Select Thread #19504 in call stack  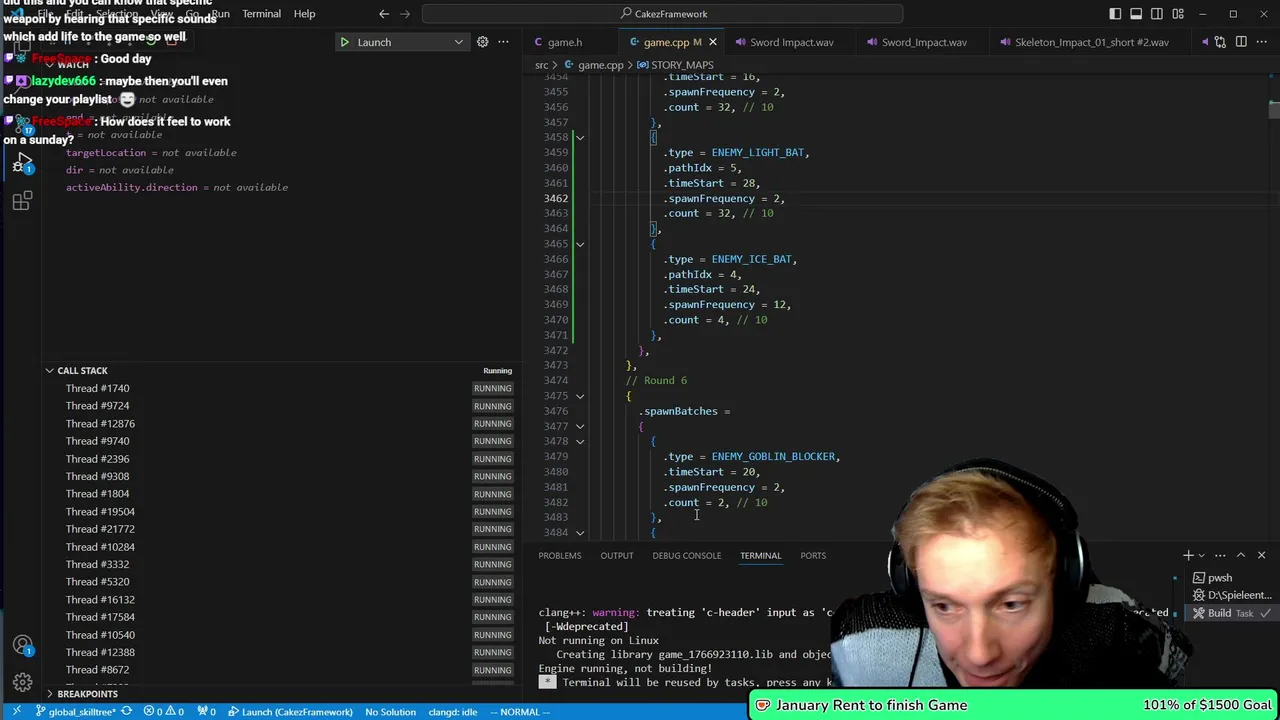pyautogui.click(x=100, y=512)
